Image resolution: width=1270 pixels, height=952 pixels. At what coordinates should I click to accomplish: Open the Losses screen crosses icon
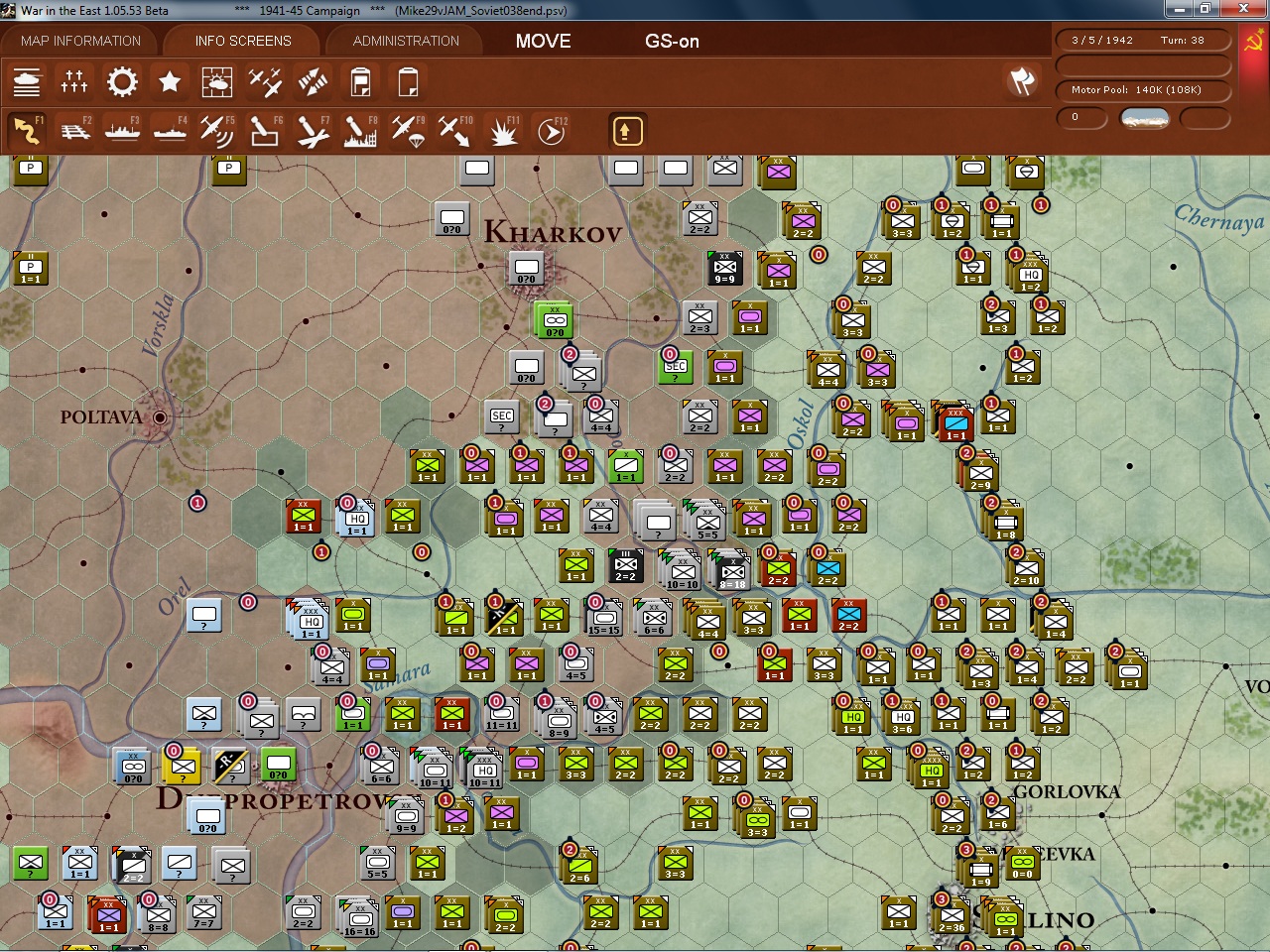[74, 81]
